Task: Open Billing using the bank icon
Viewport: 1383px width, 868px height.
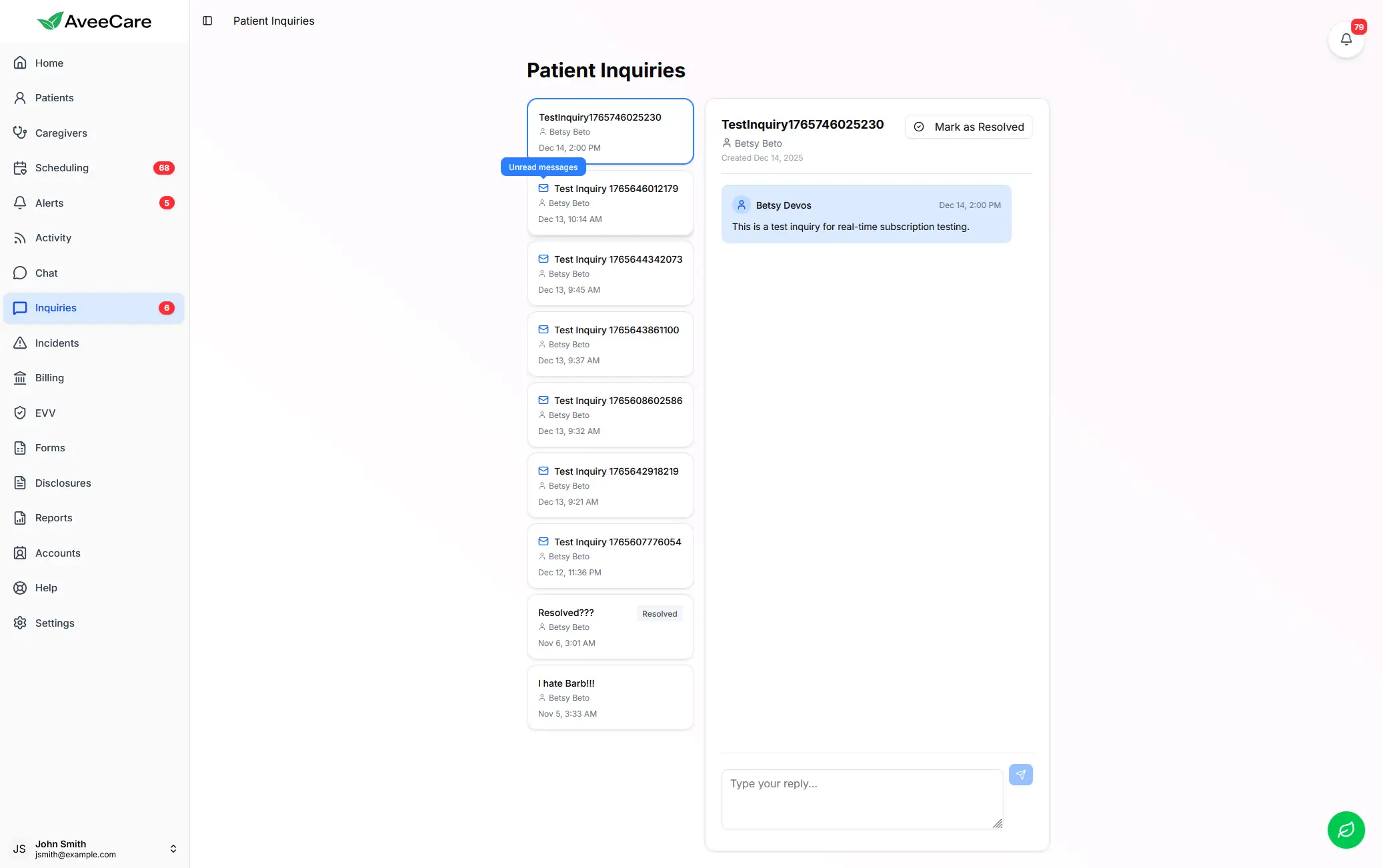Action: point(21,377)
